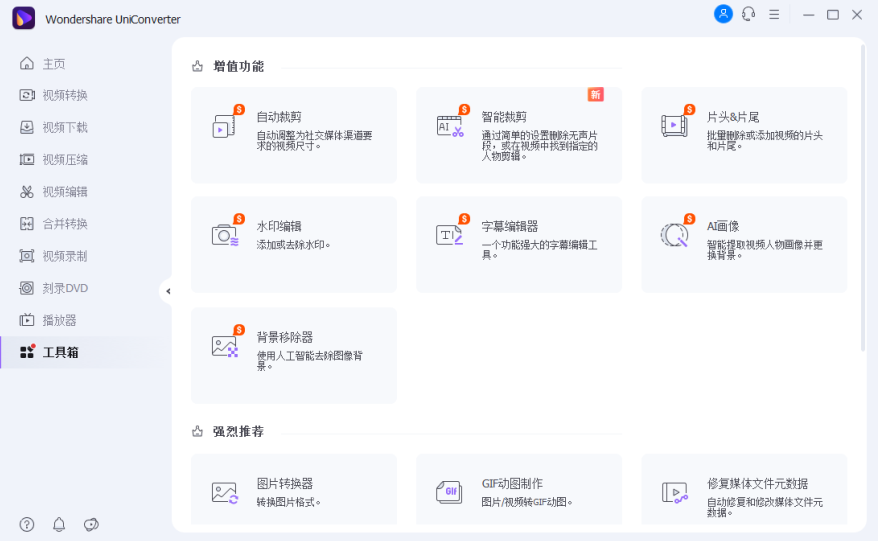This screenshot has width=878, height=541.
Task: Click the 字幕编辑器 subtitle icon
Action: point(450,234)
